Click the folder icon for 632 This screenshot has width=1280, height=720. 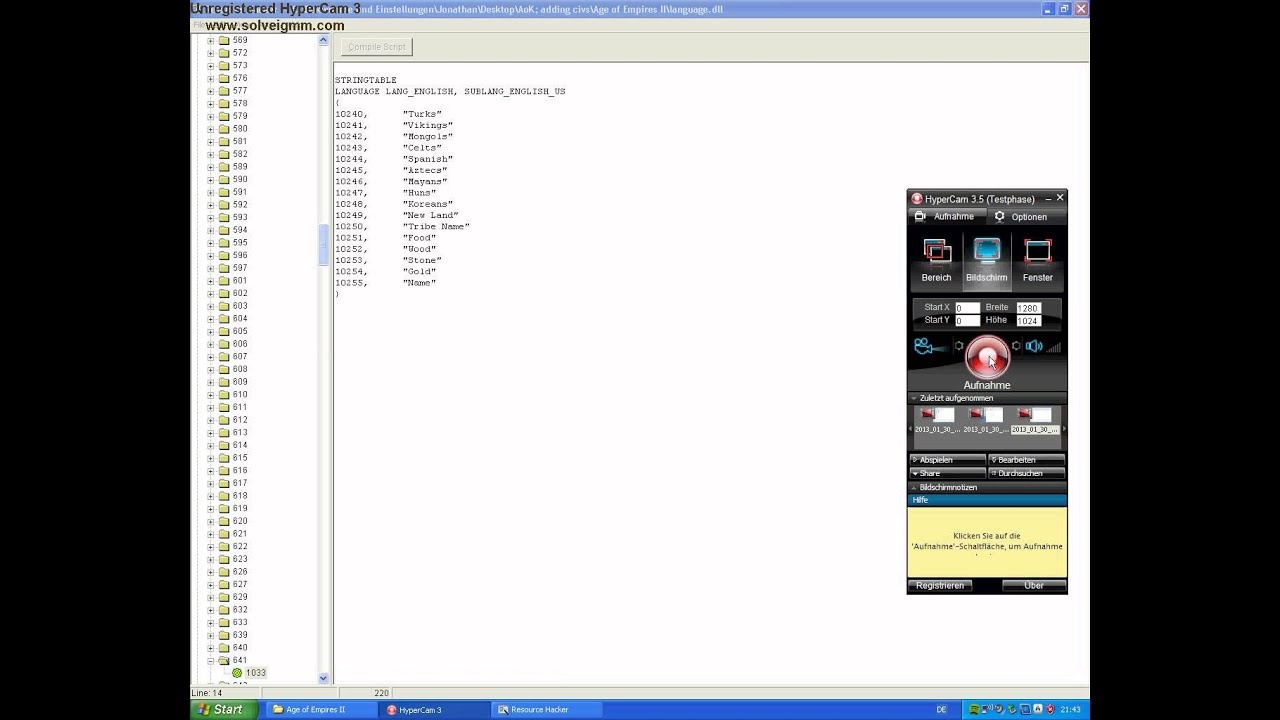[x=224, y=610]
